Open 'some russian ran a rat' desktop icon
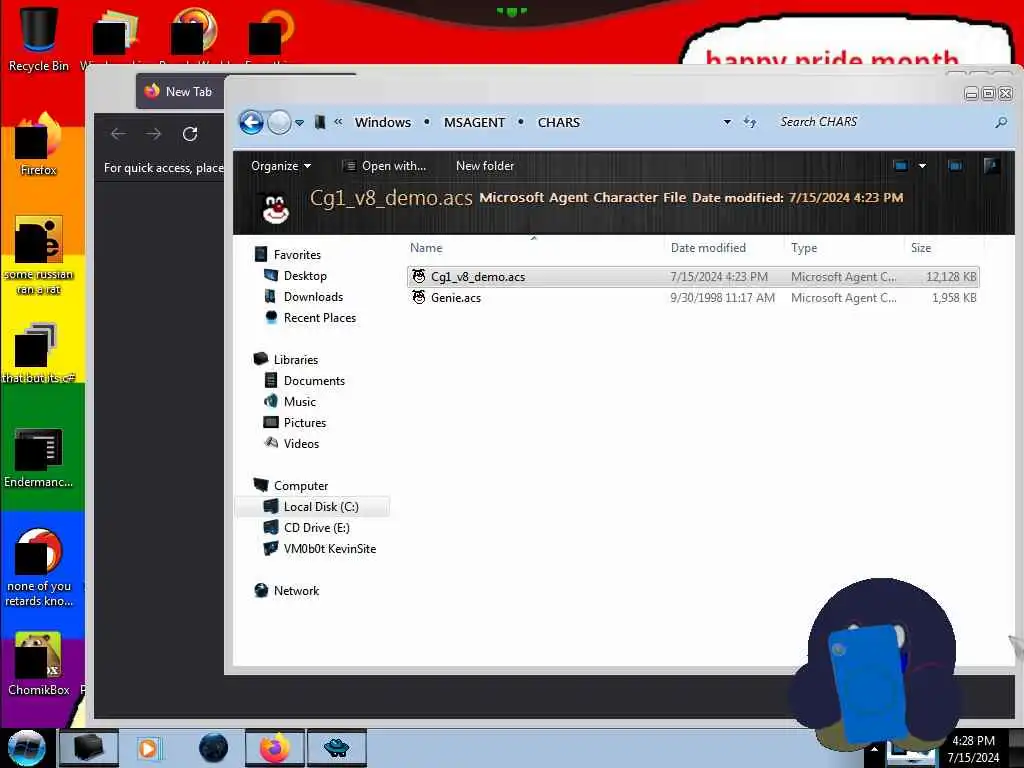 pyautogui.click(x=39, y=256)
